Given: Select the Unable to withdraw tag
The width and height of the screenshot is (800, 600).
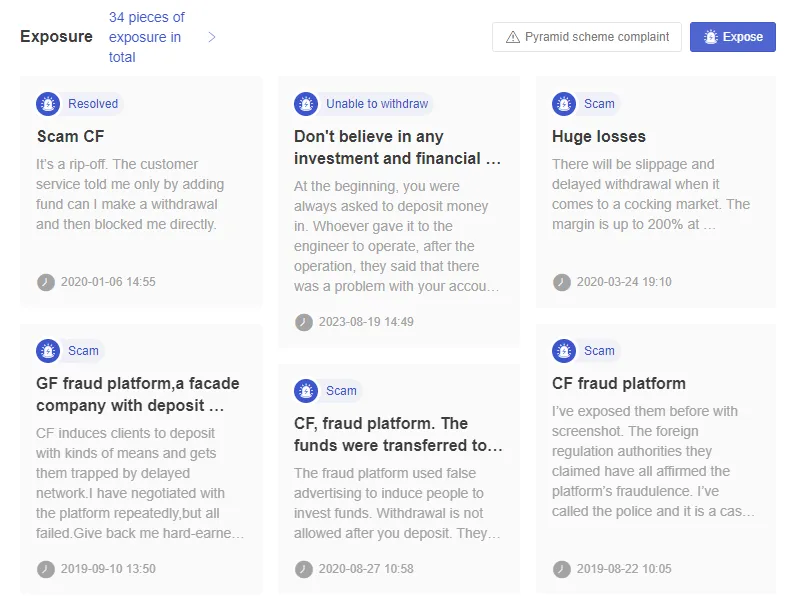Looking at the screenshot, I should click(377, 104).
